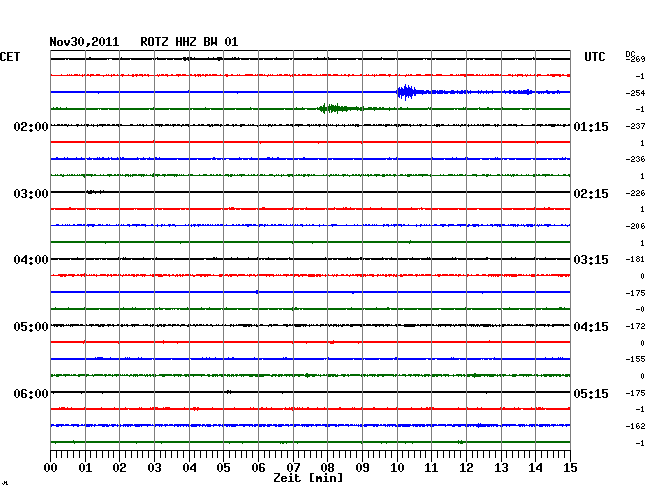Click the x-axis tick label 14
The width and height of the screenshot is (650, 494).
pyautogui.click(x=535, y=468)
